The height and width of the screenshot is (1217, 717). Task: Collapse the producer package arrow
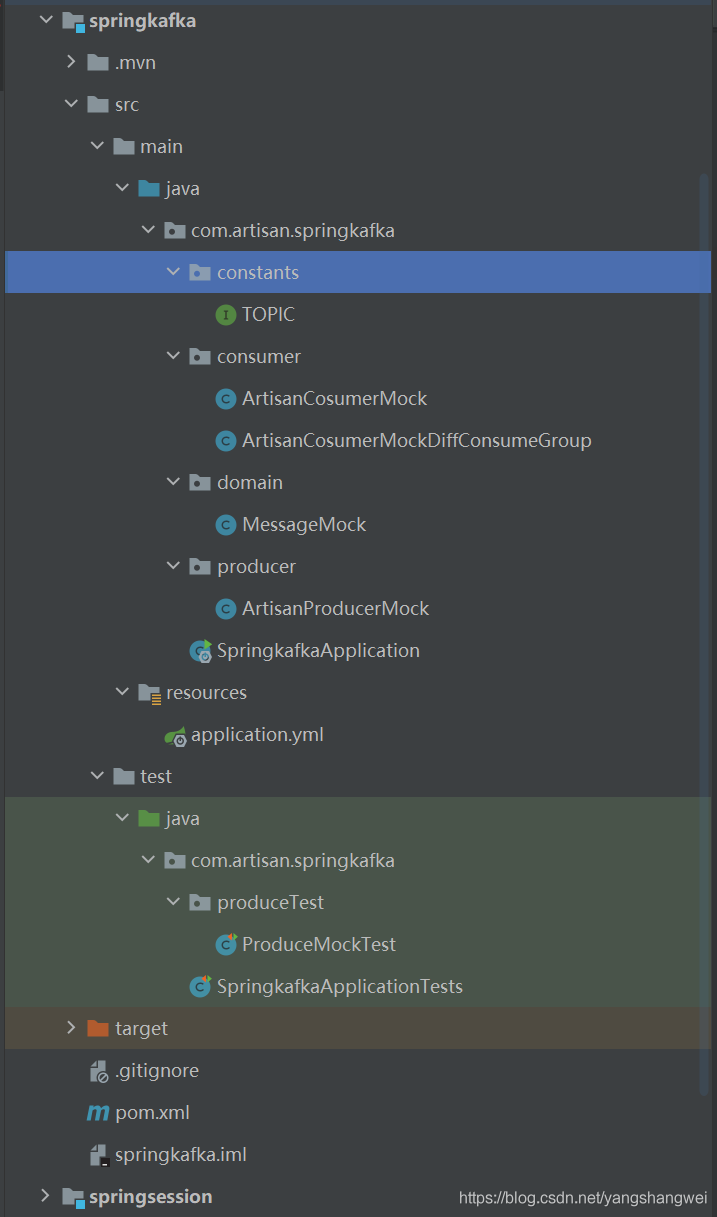(x=173, y=567)
